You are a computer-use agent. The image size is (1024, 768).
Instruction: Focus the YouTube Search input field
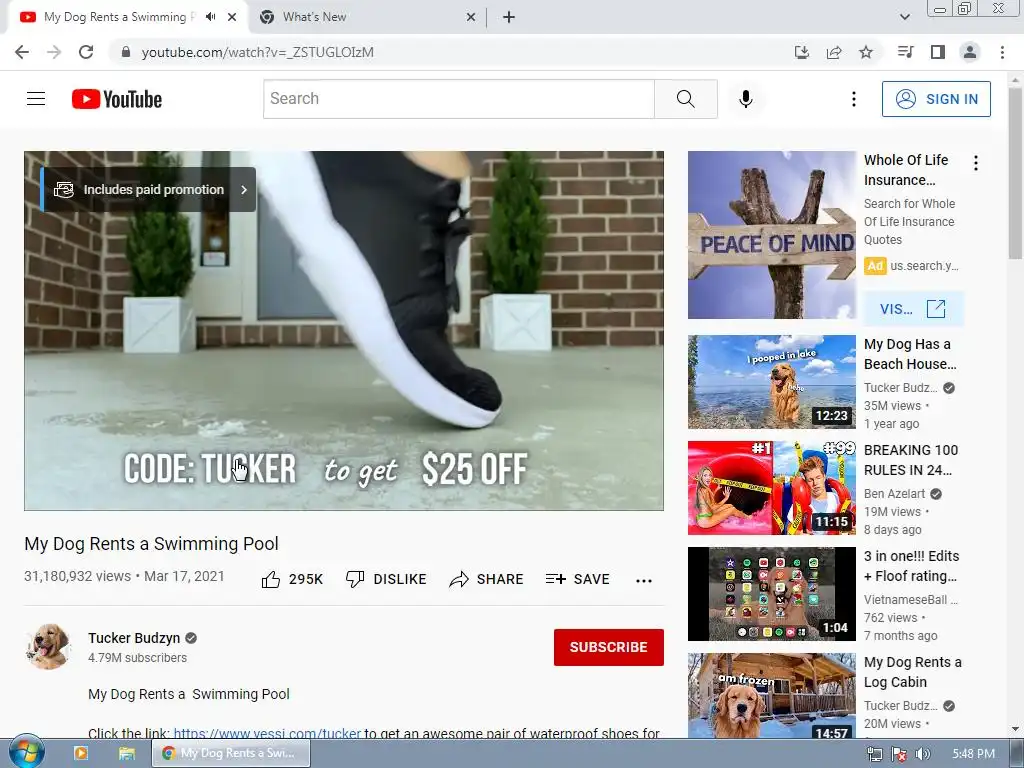[x=458, y=99]
